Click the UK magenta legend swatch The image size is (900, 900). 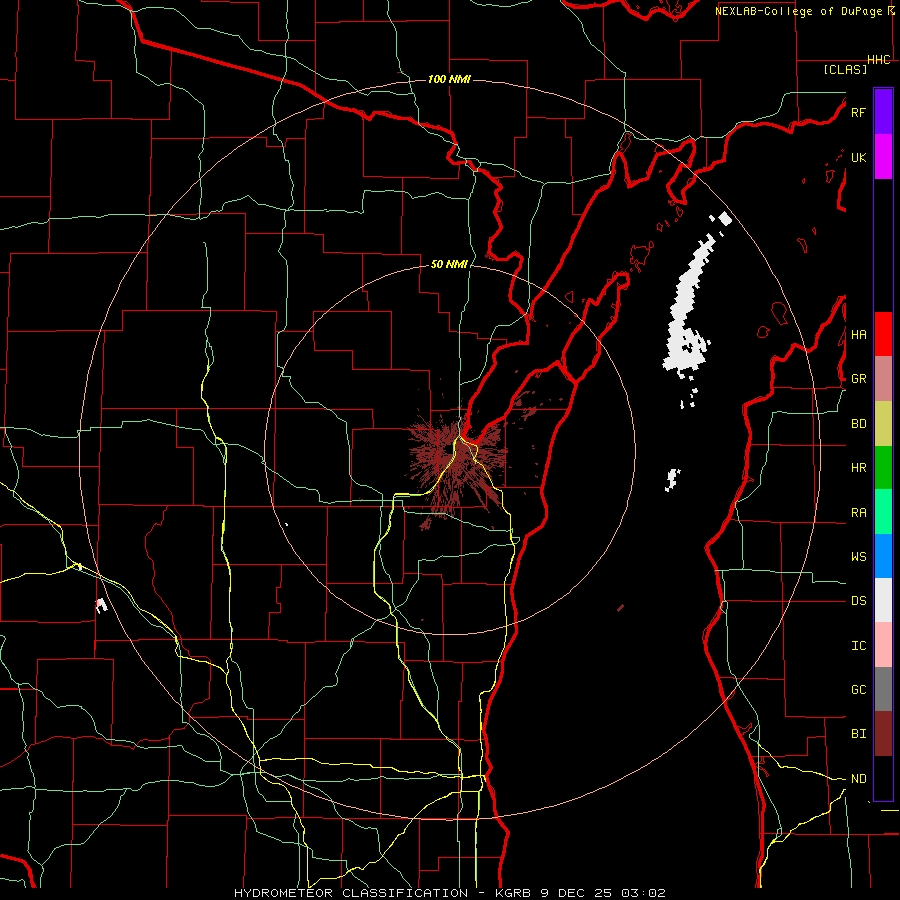click(x=883, y=157)
